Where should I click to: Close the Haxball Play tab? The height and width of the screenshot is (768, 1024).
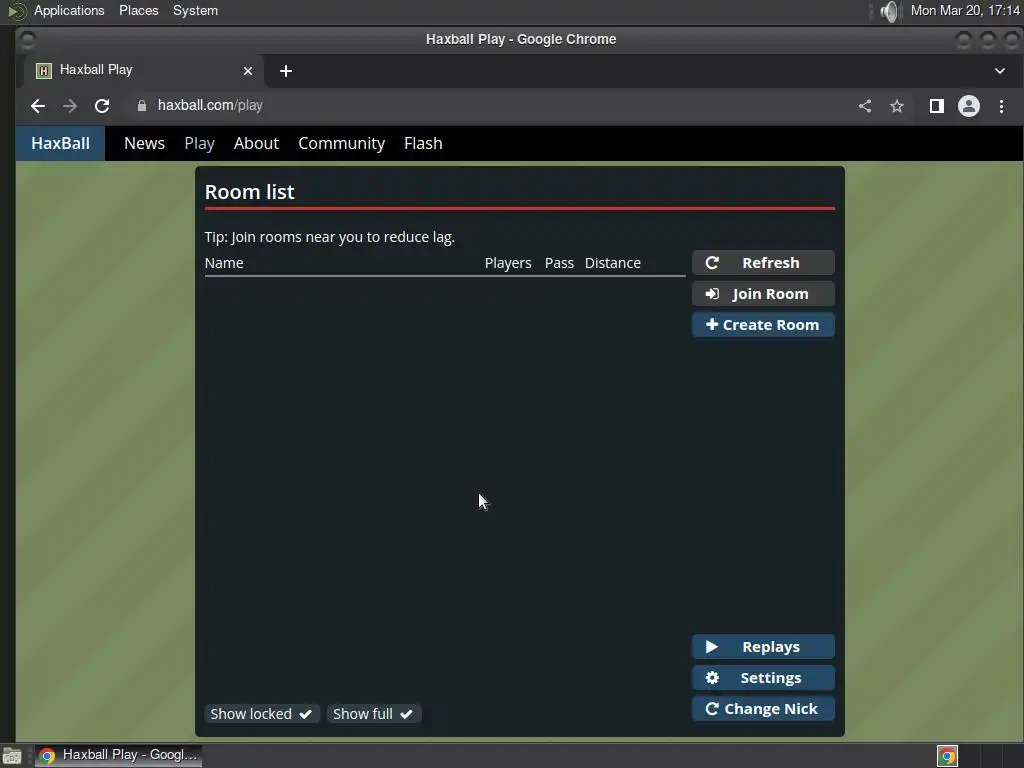click(x=248, y=71)
